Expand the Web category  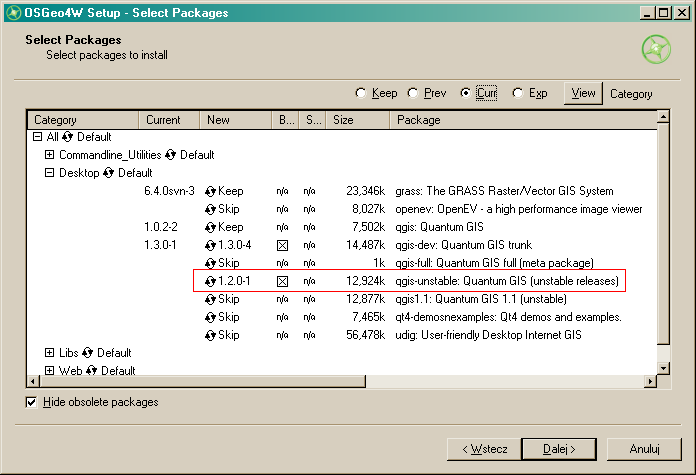point(50,370)
